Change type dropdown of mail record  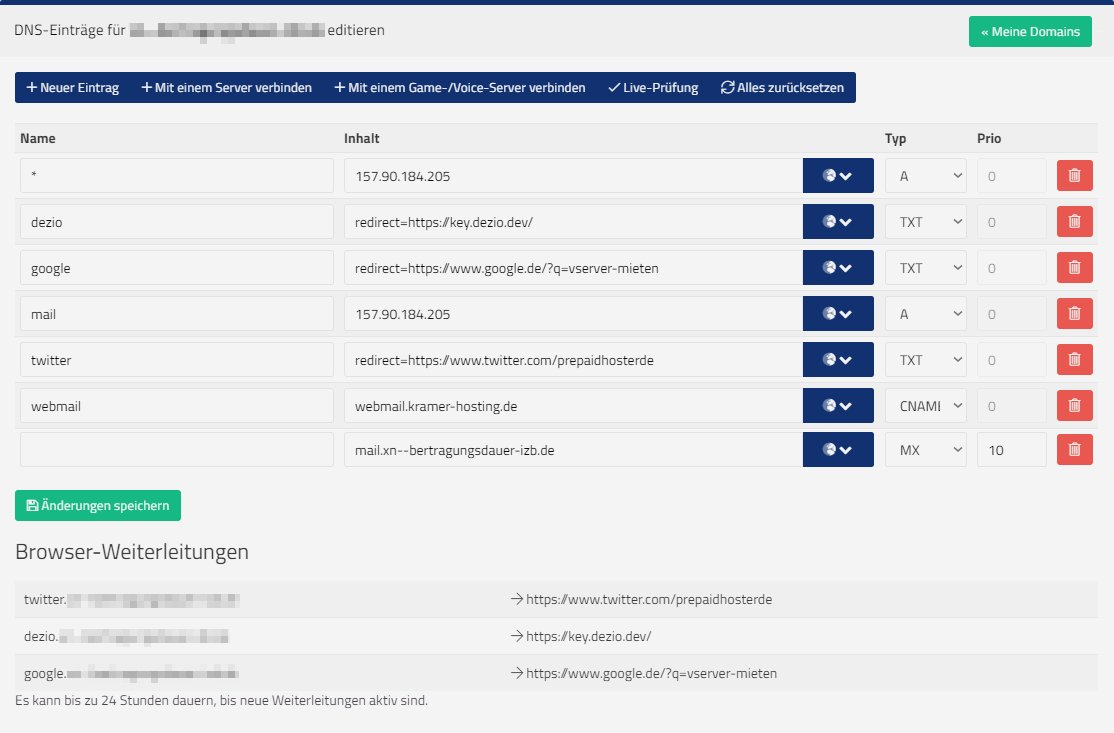[x=926, y=314]
